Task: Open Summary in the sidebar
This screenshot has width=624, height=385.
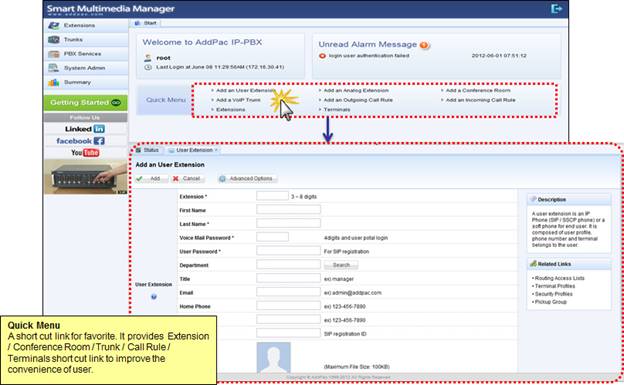Action: point(86,82)
